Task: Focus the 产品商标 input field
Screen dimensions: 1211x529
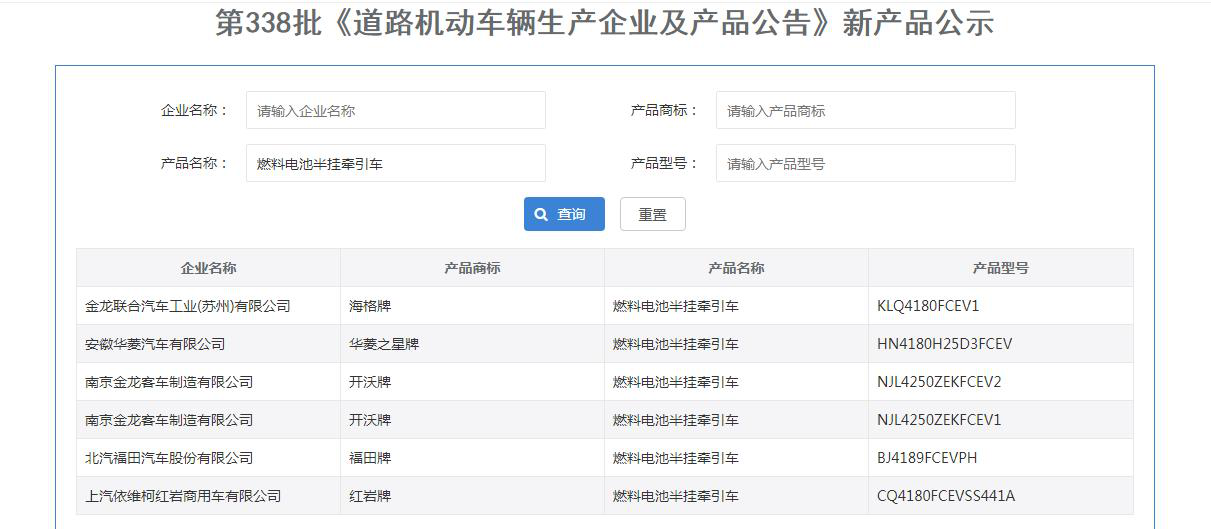Action: click(x=866, y=110)
